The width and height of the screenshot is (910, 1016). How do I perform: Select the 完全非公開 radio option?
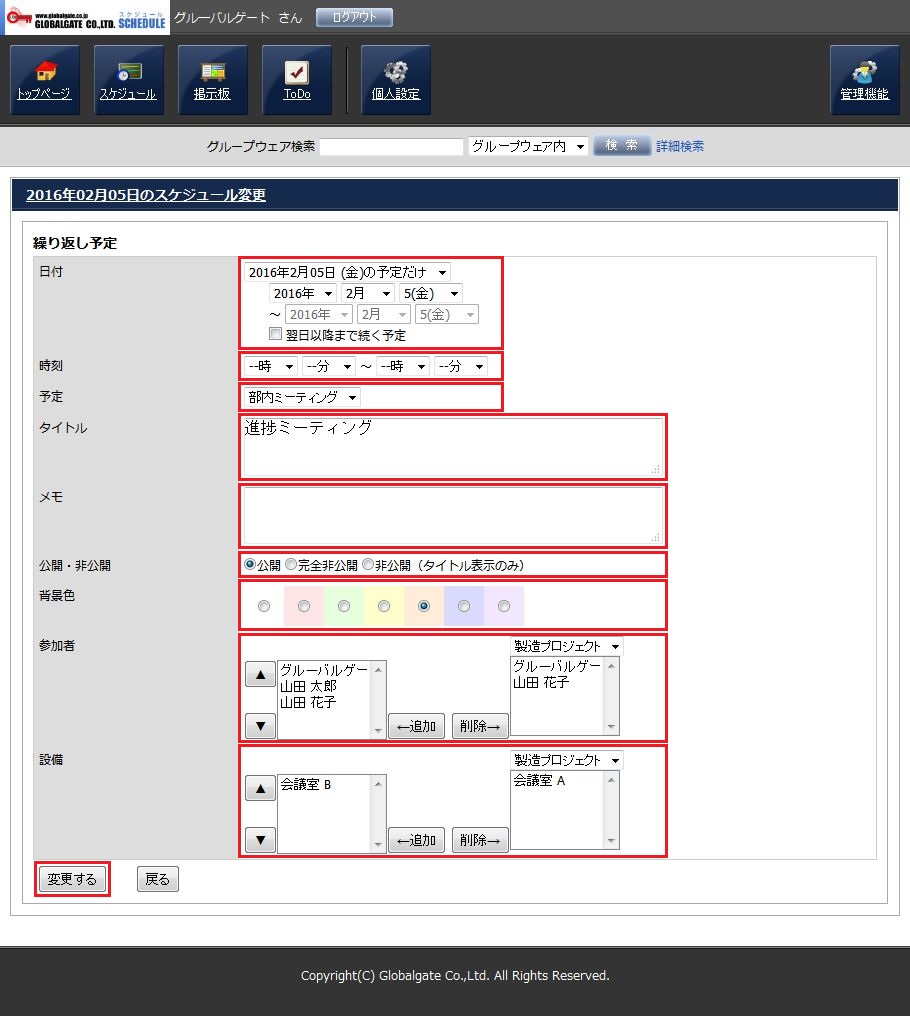point(291,565)
